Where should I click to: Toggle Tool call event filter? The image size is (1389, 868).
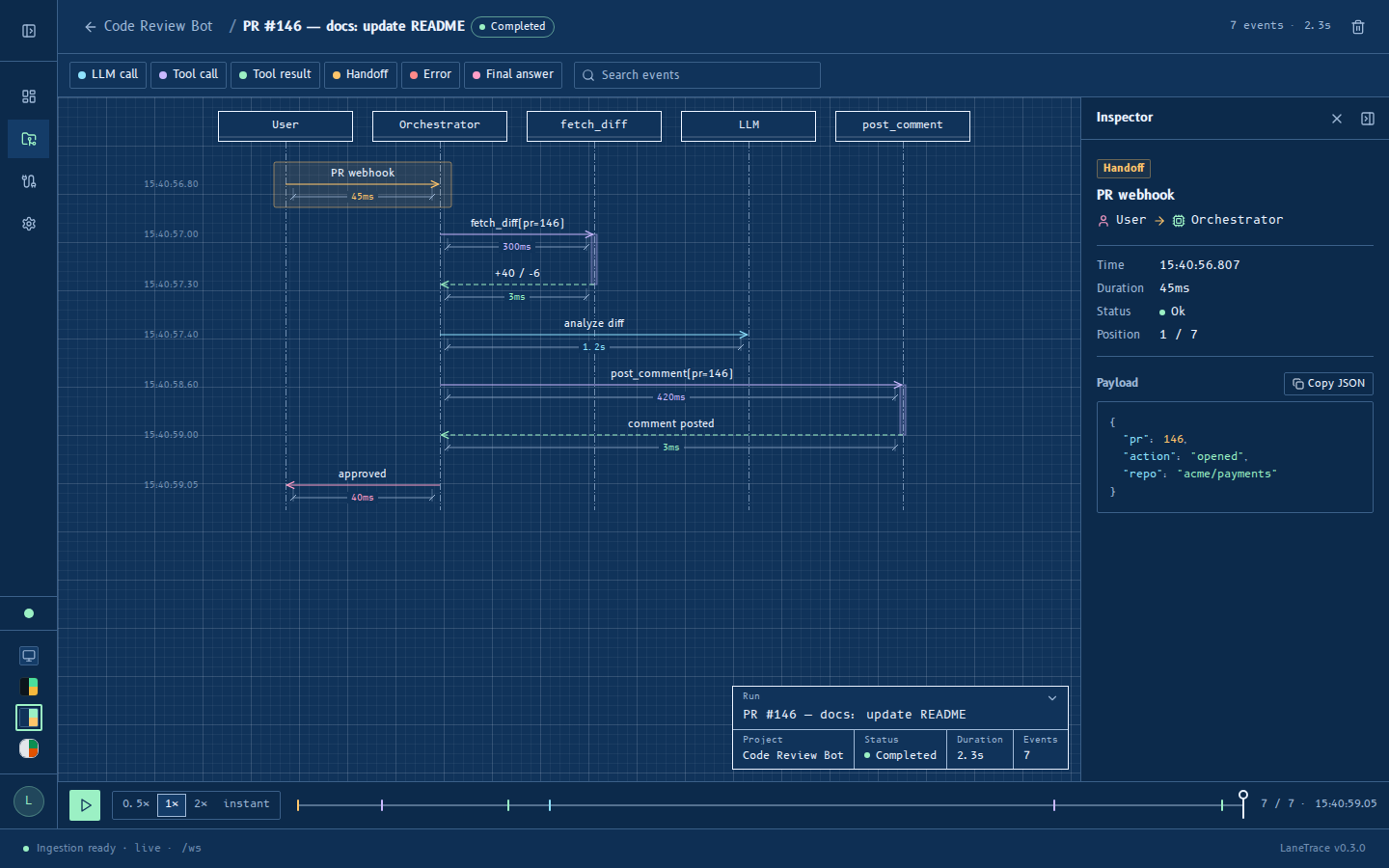click(189, 74)
